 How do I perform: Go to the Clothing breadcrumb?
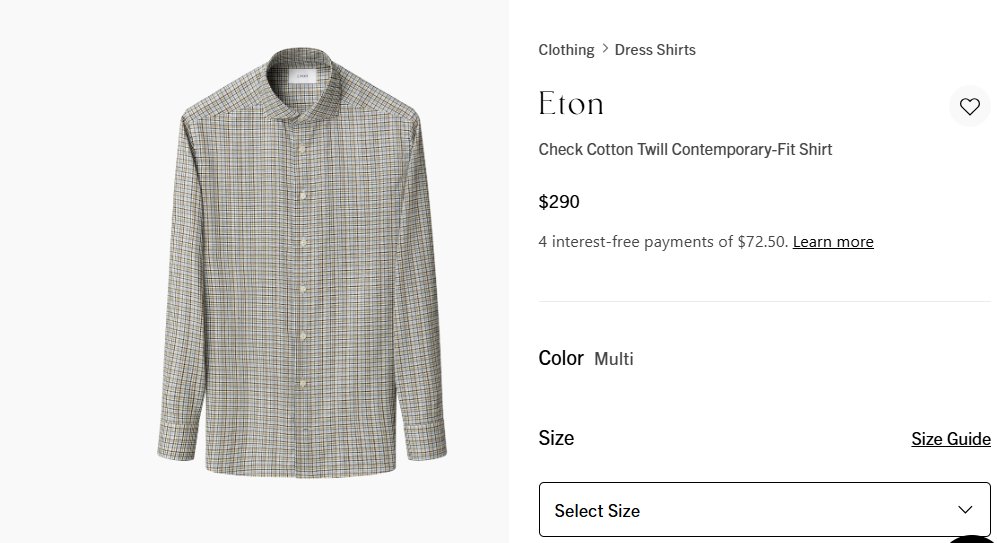pos(566,50)
